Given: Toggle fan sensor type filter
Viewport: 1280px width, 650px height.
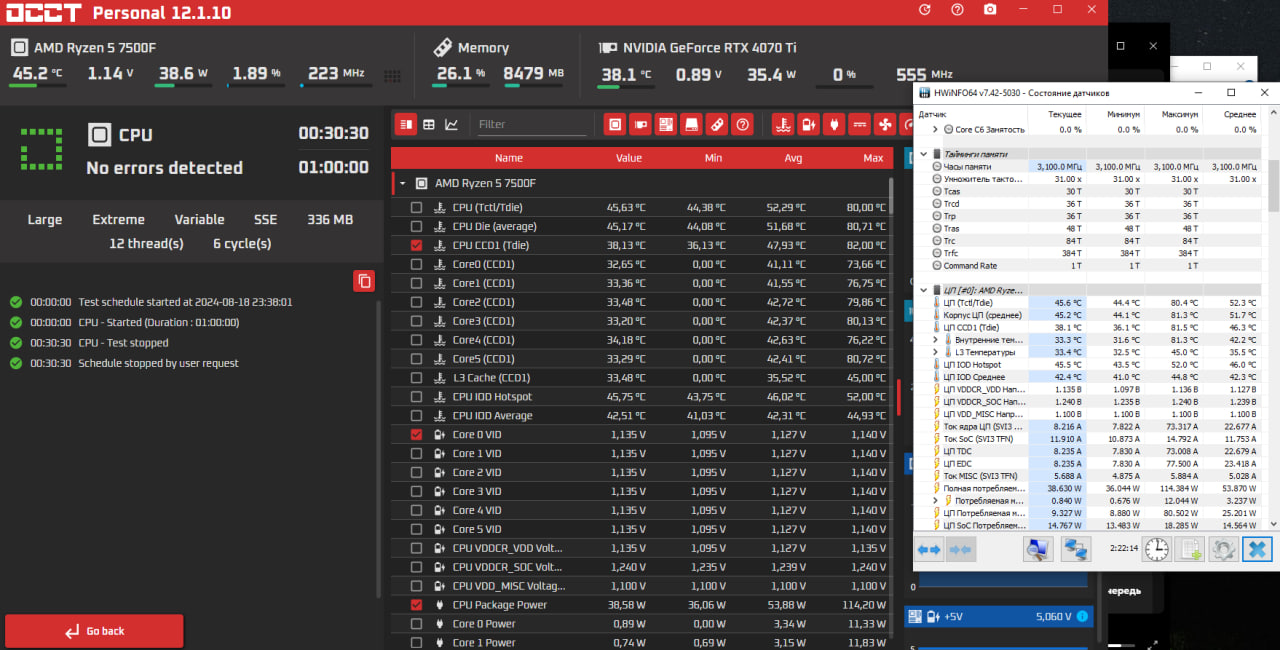Looking at the screenshot, I should (x=884, y=124).
